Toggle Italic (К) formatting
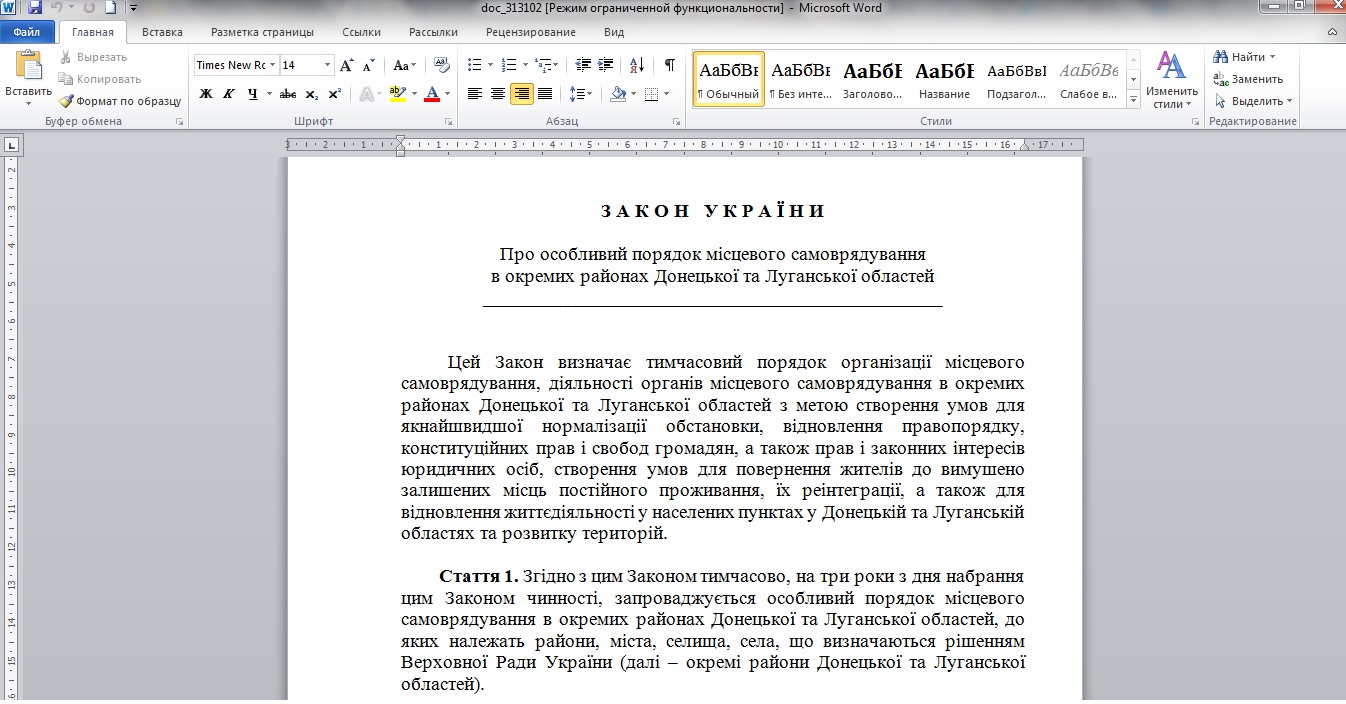Screen dimensions: 1346x704 click(x=229, y=94)
